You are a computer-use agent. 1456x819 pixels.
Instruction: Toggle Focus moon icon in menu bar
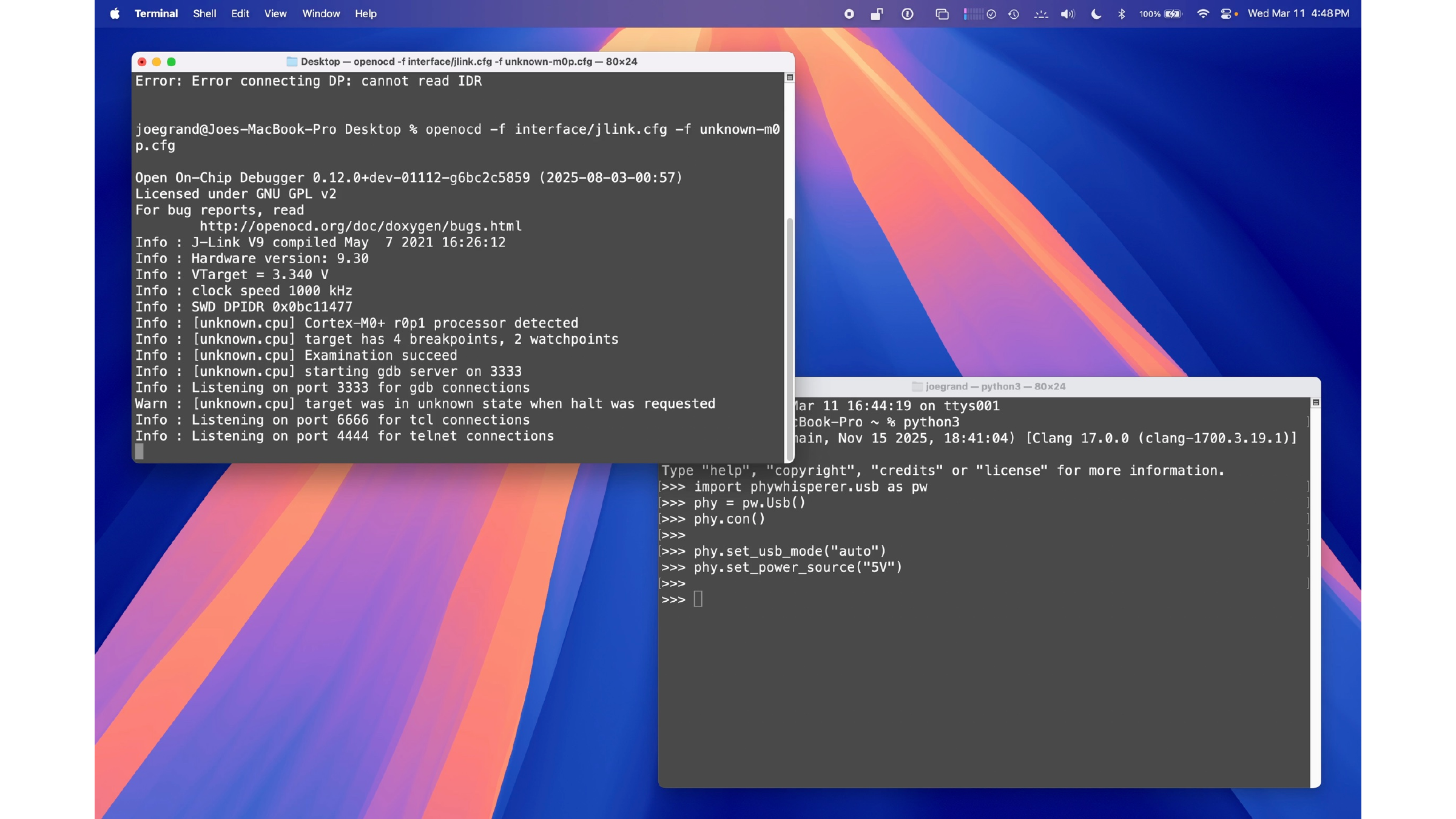coord(1096,14)
